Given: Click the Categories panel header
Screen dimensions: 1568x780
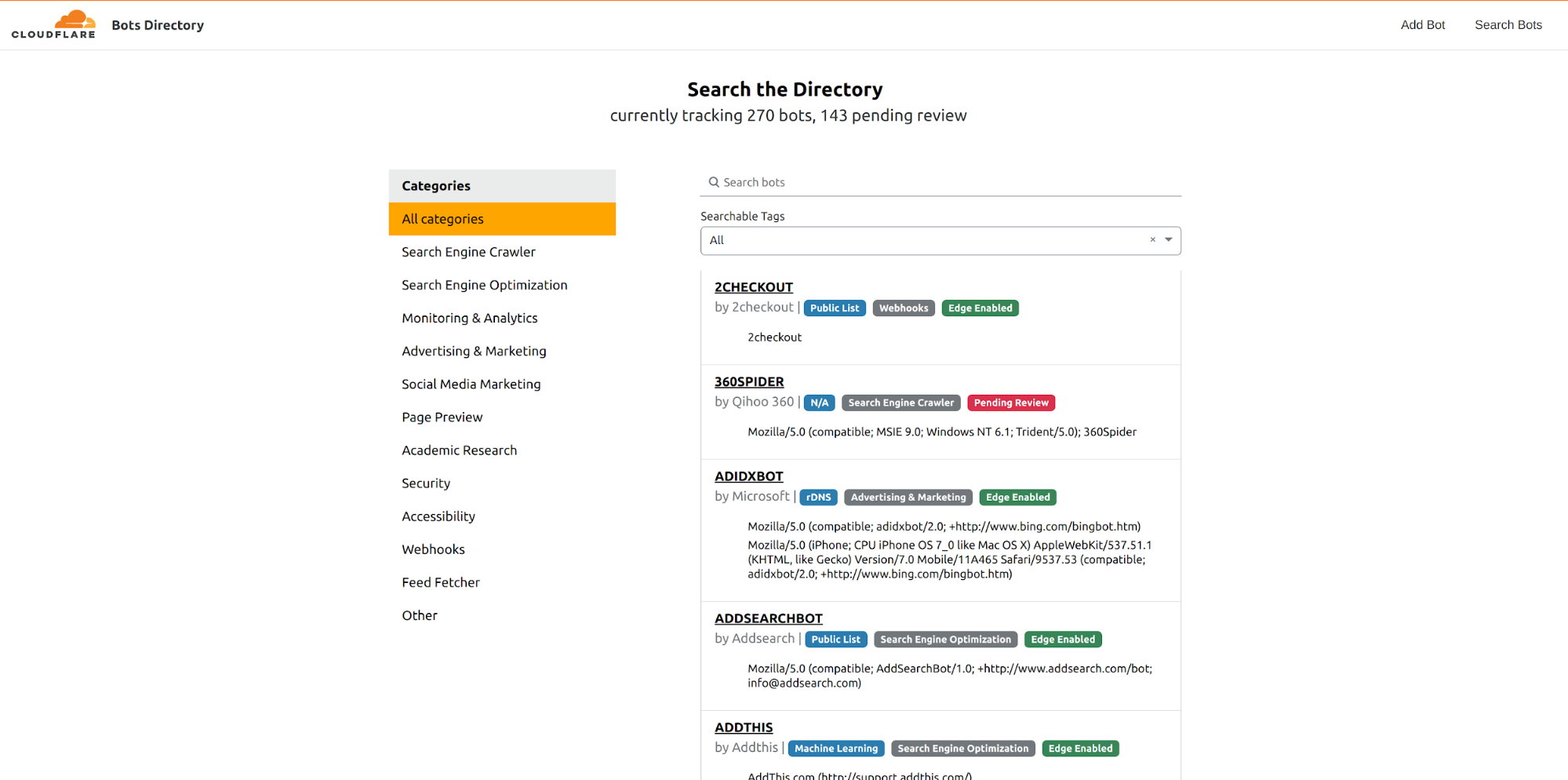Looking at the screenshot, I should (x=502, y=186).
